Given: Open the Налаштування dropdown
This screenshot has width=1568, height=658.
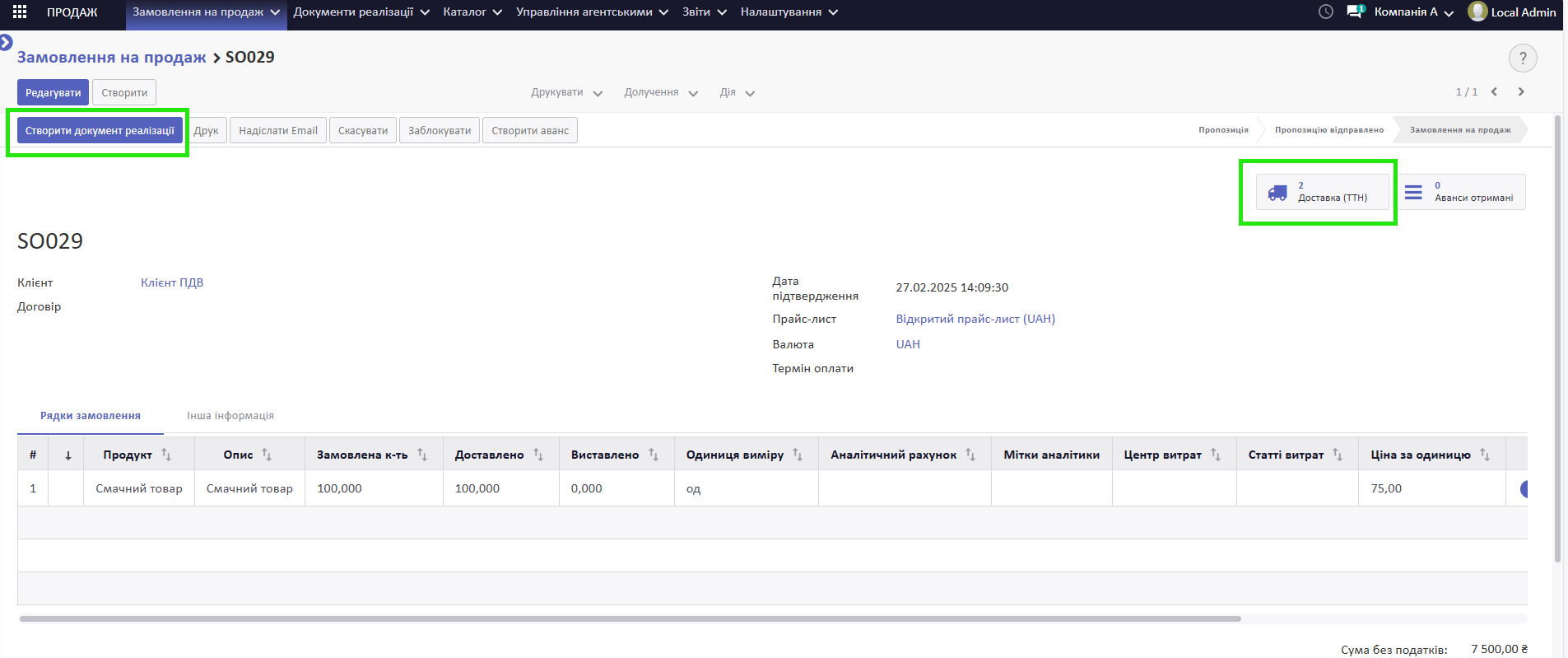Looking at the screenshot, I should point(789,12).
